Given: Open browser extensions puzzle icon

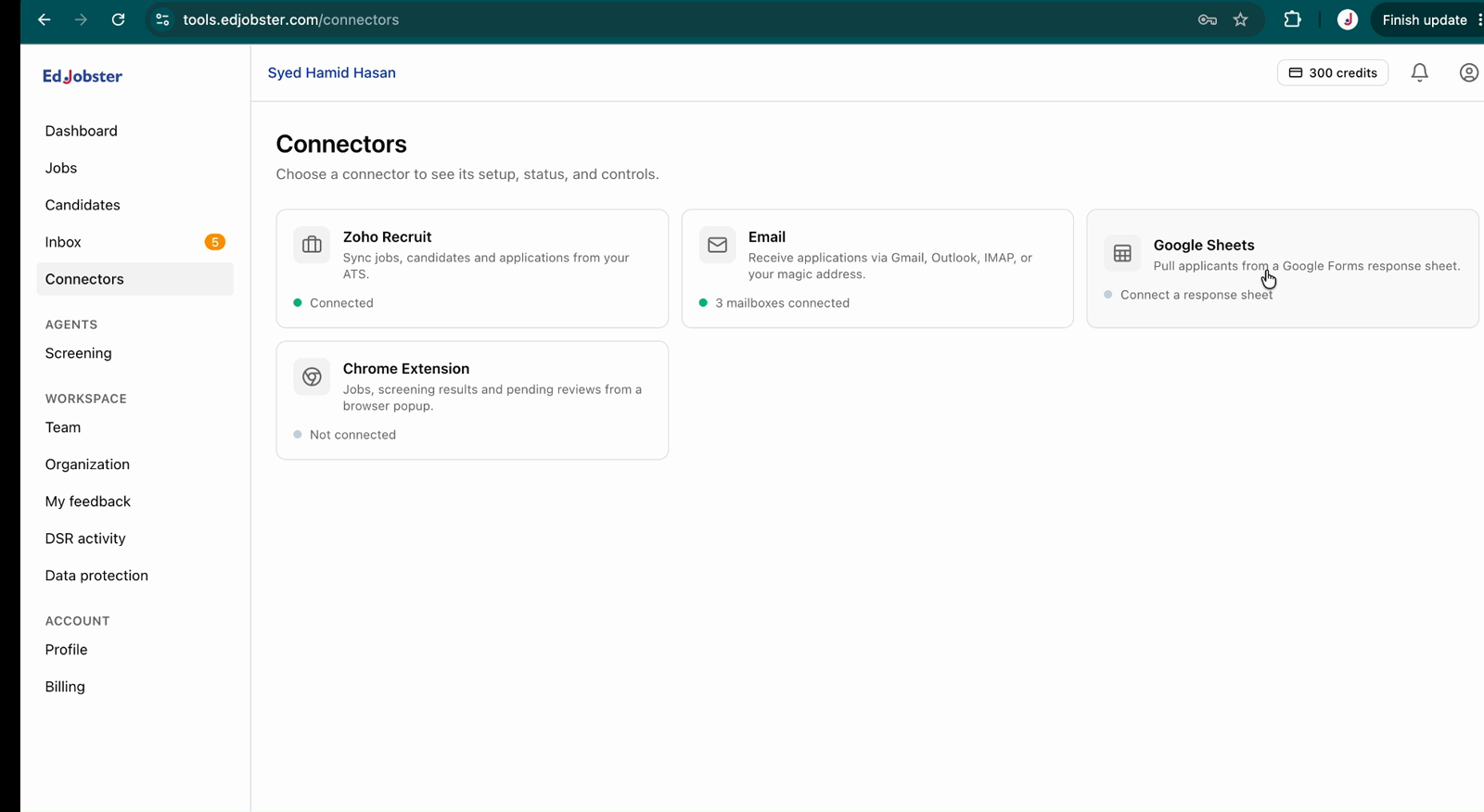Looking at the screenshot, I should 1292,19.
